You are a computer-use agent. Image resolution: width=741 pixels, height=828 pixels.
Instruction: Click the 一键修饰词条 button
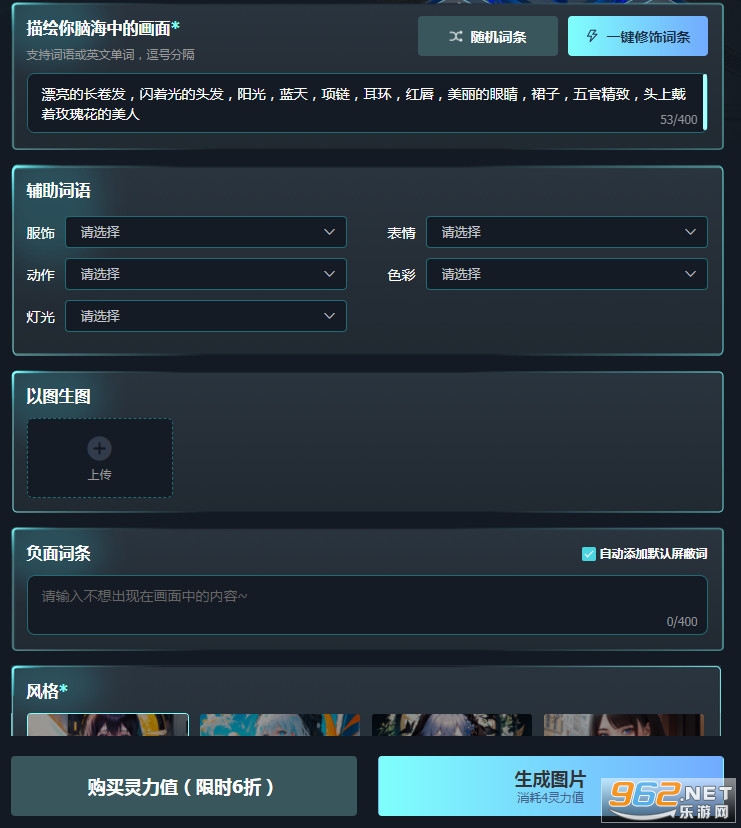(637, 36)
